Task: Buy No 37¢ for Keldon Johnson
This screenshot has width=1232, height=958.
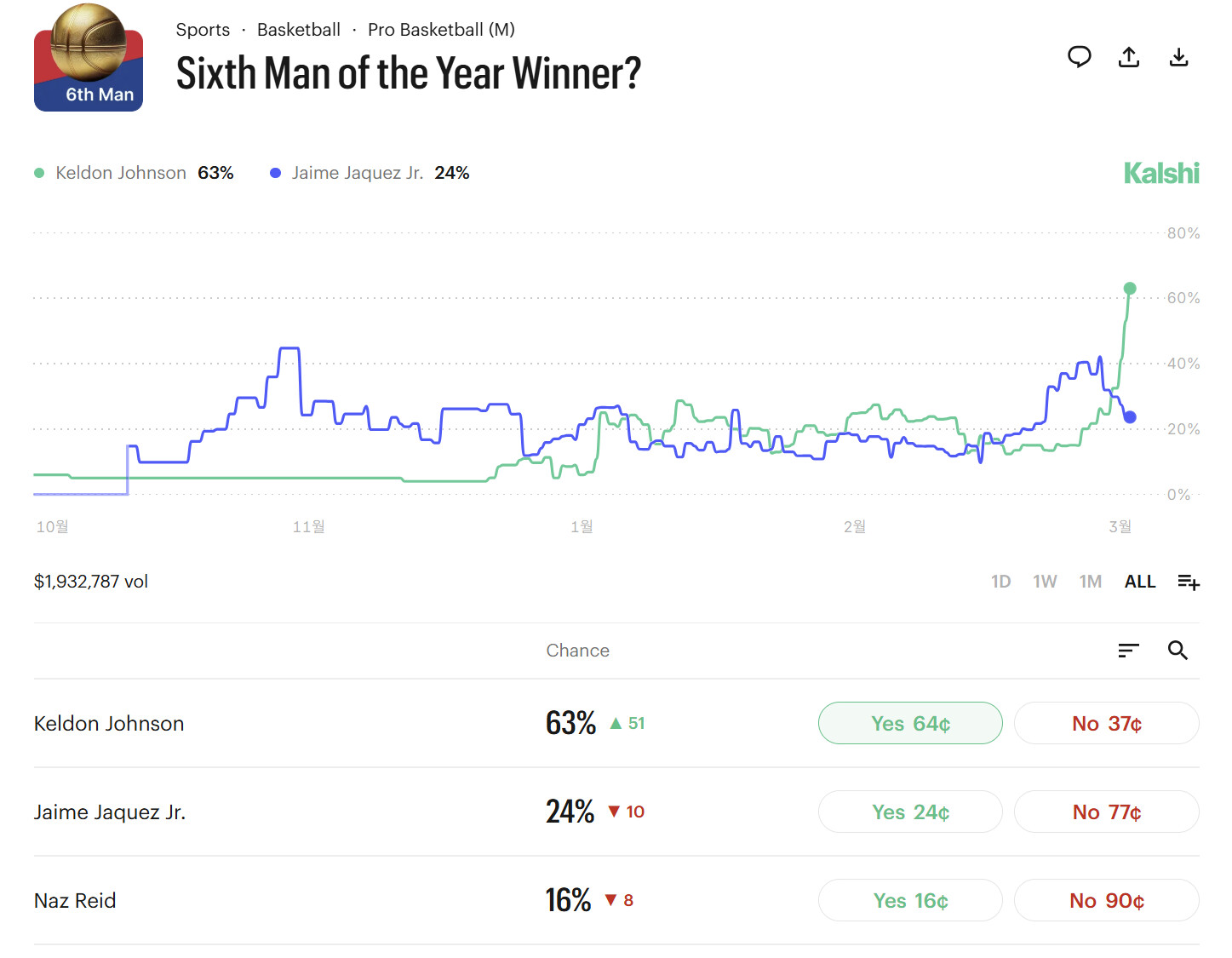Action: coord(1106,723)
